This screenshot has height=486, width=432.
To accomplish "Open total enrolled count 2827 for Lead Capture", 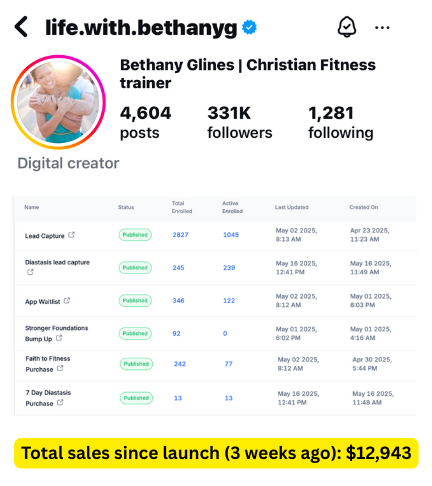I will [180, 235].
